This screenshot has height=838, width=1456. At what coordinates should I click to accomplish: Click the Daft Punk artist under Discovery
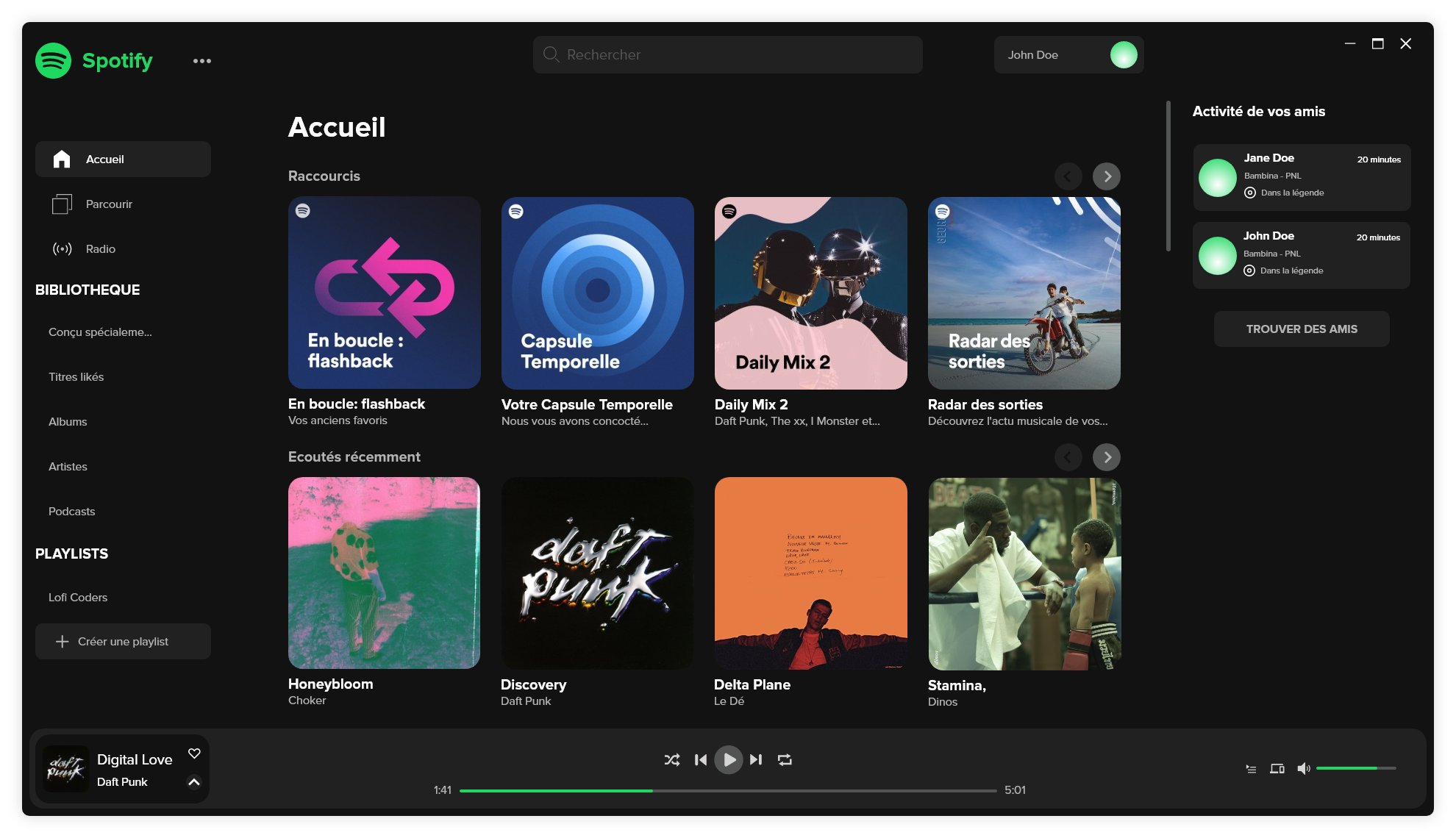point(526,701)
